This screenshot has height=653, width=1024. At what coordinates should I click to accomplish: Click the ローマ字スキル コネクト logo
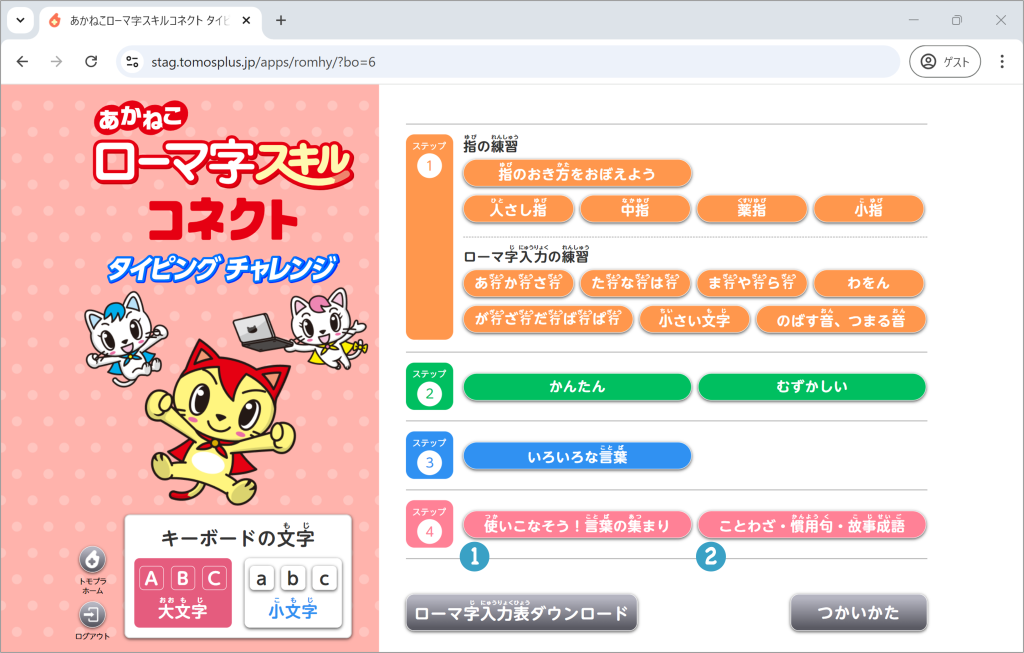point(223,171)
